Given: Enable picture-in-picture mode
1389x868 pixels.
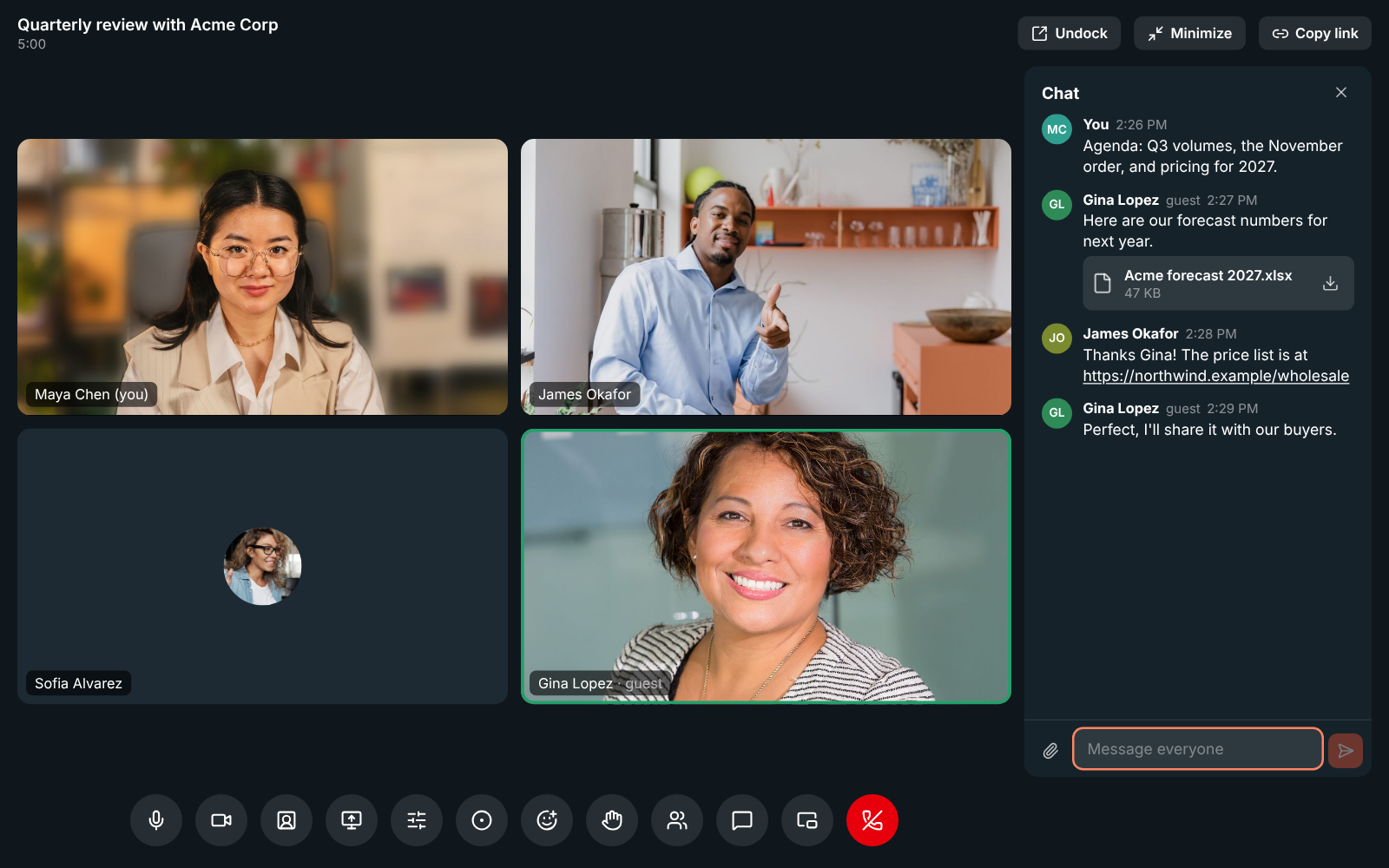Looking at the screenshot, I should pos(807,820).
